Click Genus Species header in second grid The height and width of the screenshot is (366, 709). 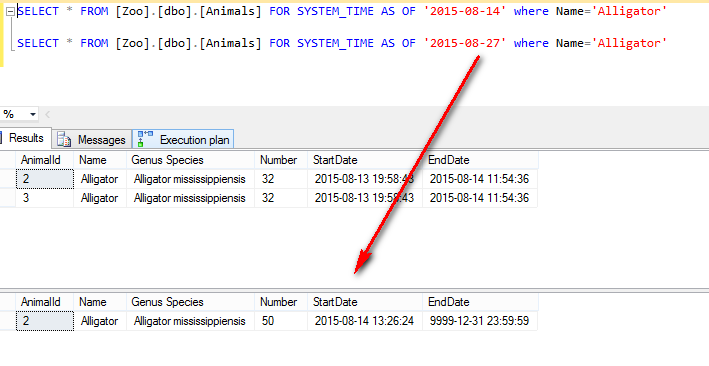190,302
